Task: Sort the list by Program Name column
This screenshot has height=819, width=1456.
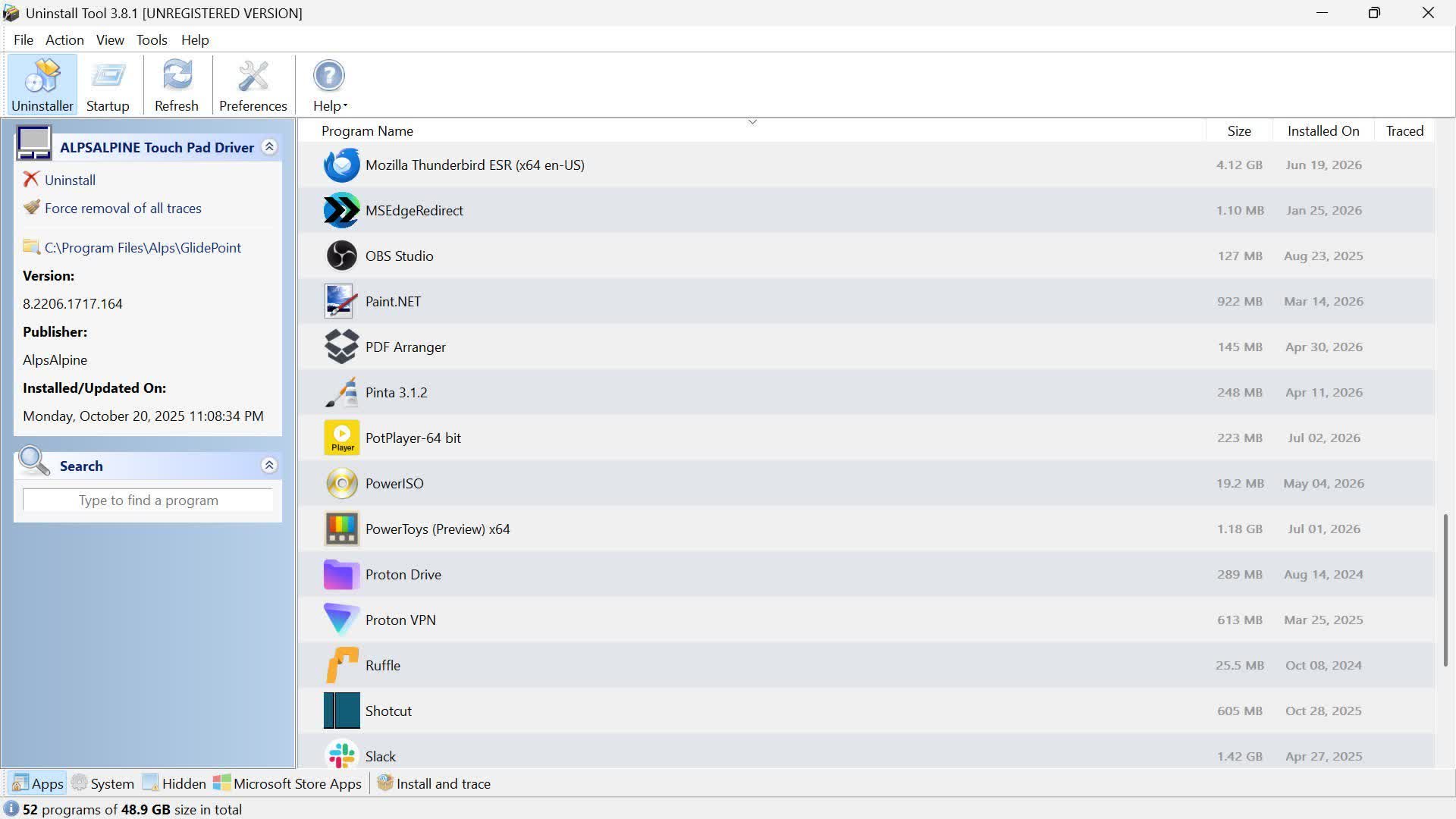Action: point(367,130)
